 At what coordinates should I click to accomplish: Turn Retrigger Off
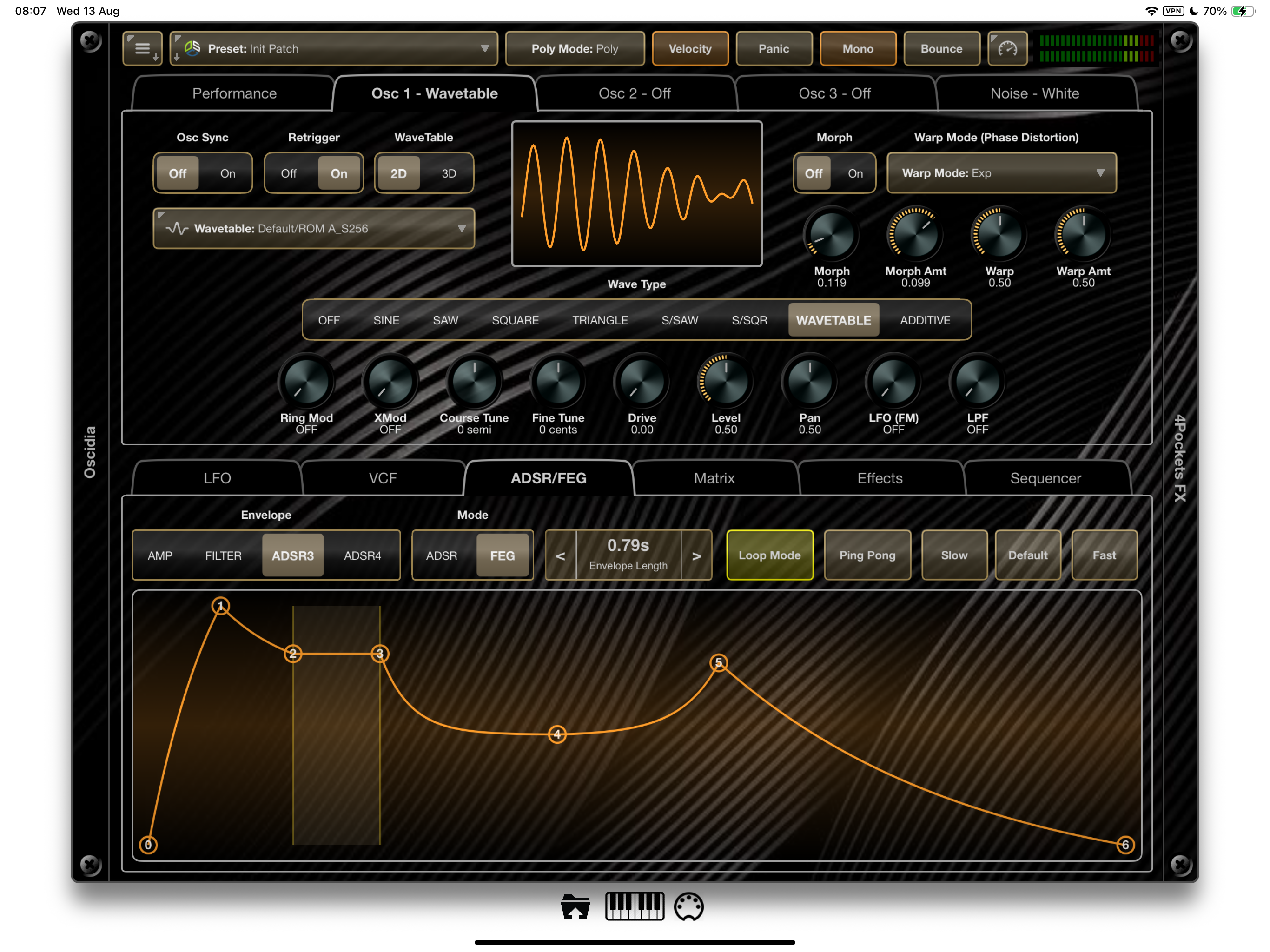coord(288,173)
